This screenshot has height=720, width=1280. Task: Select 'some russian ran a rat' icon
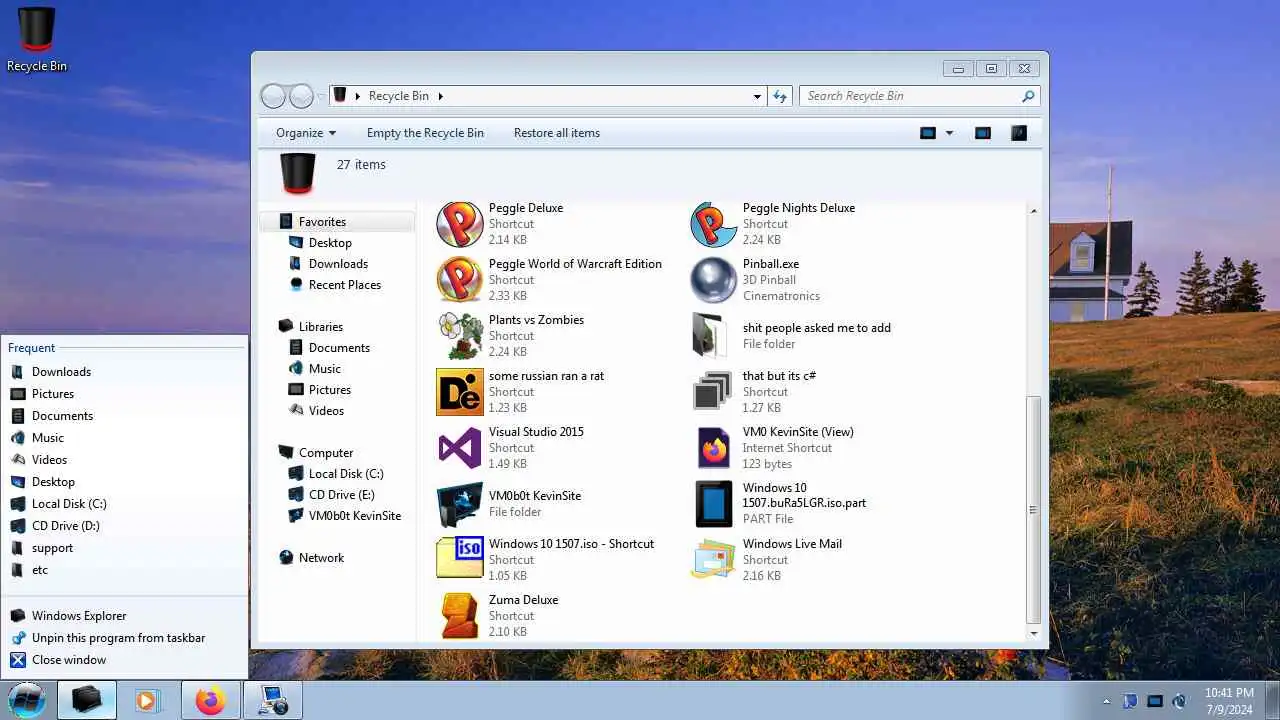(460, 392)
